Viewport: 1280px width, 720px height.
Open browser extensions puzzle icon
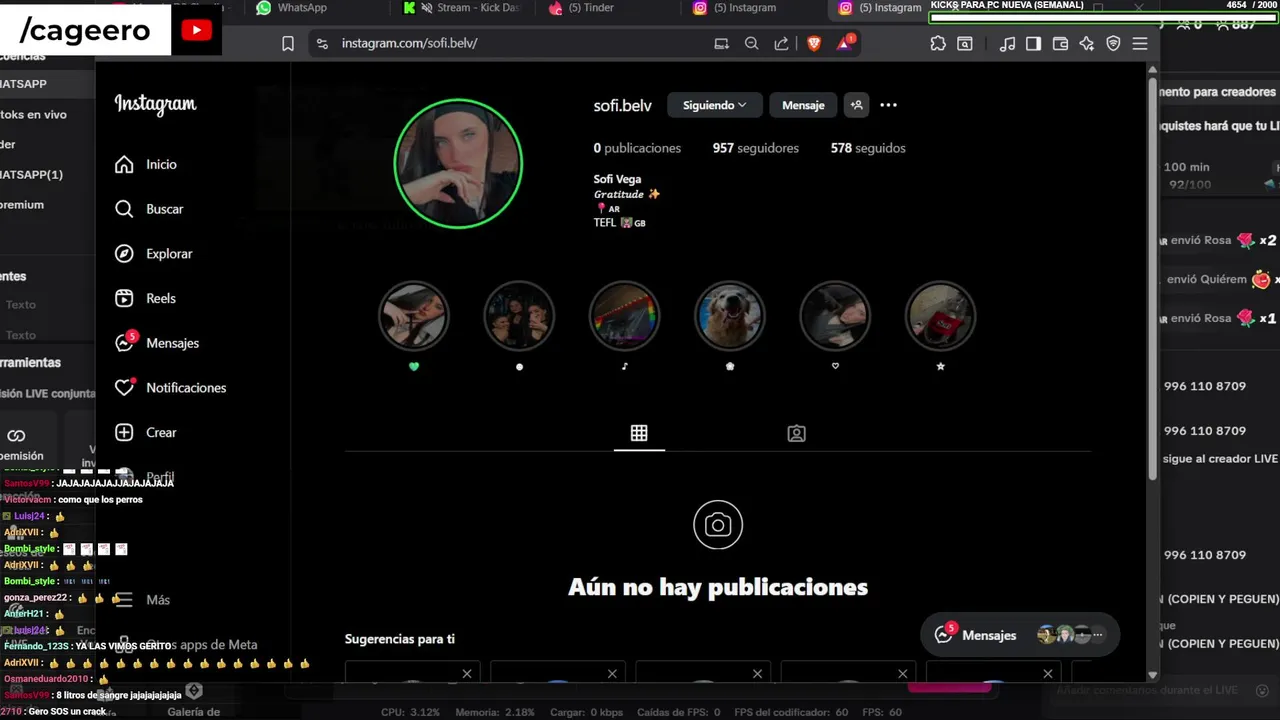pos(937,44)
